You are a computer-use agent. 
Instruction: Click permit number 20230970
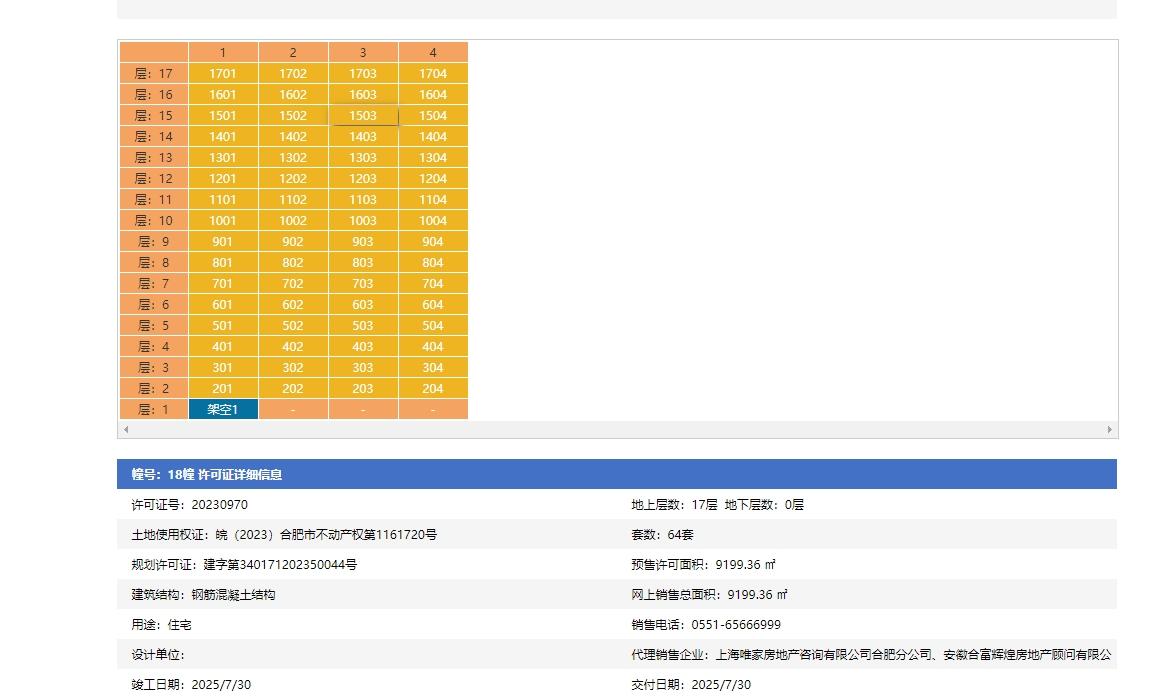point(219,505)
